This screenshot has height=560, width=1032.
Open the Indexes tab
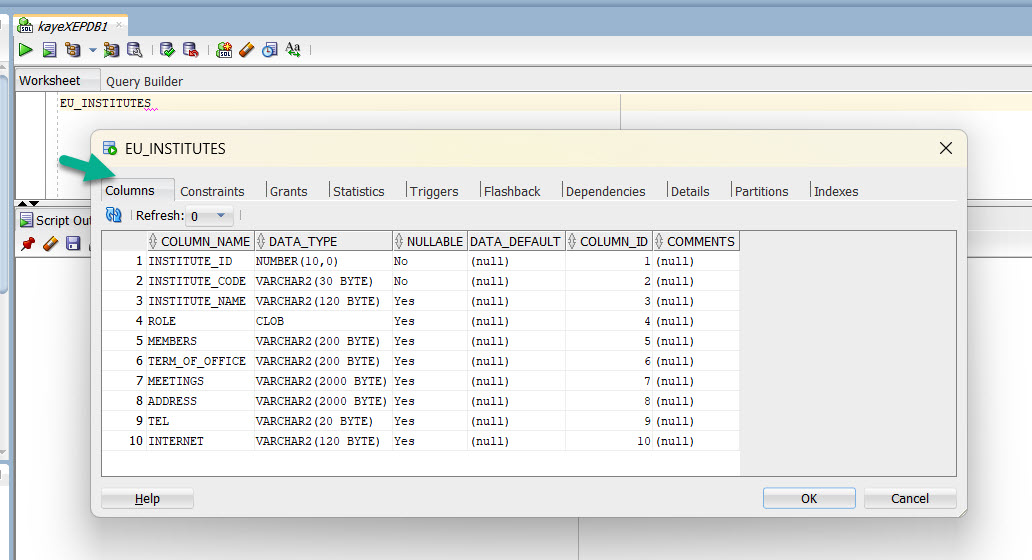coord(836,191)
